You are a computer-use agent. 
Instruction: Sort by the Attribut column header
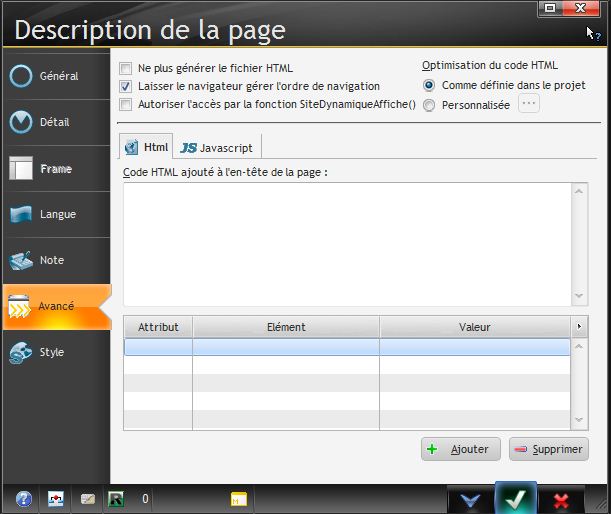point(158,327)
